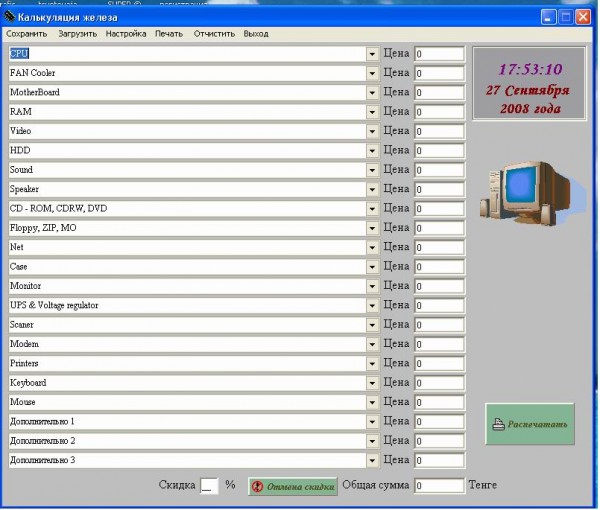Click the clock time 17:53:10
600x510 pixels.
click(530, 69)
